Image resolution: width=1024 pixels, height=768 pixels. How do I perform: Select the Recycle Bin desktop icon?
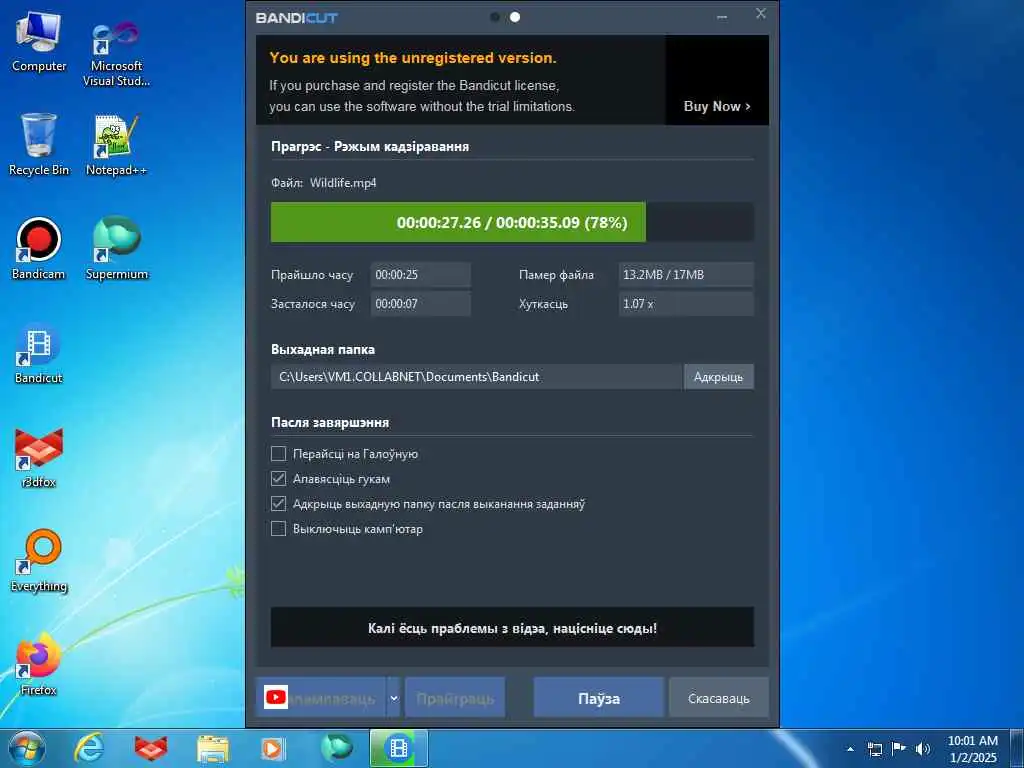pos(39,145)
